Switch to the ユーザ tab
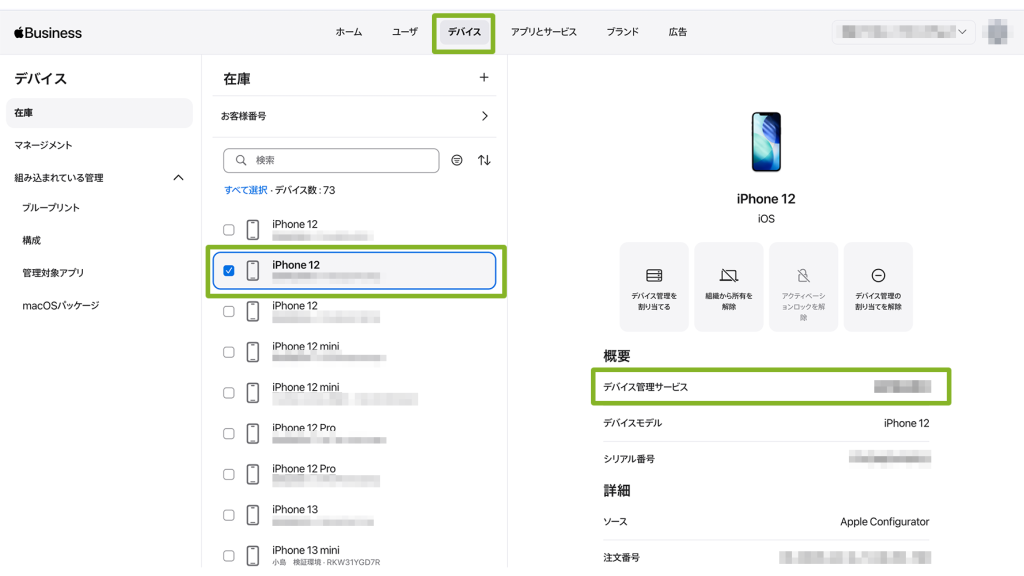Screen dimensions: 1024x576 (405, 32)
